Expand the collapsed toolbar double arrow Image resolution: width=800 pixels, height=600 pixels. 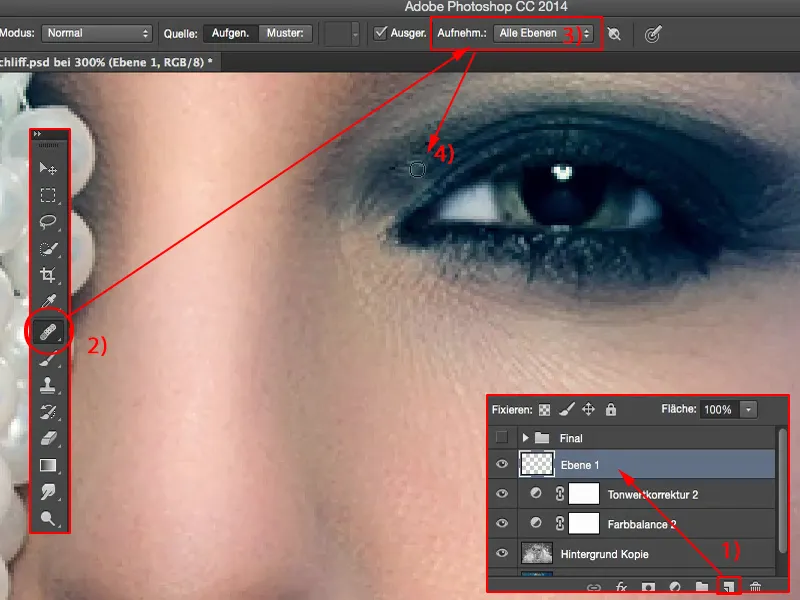[37, 134]
